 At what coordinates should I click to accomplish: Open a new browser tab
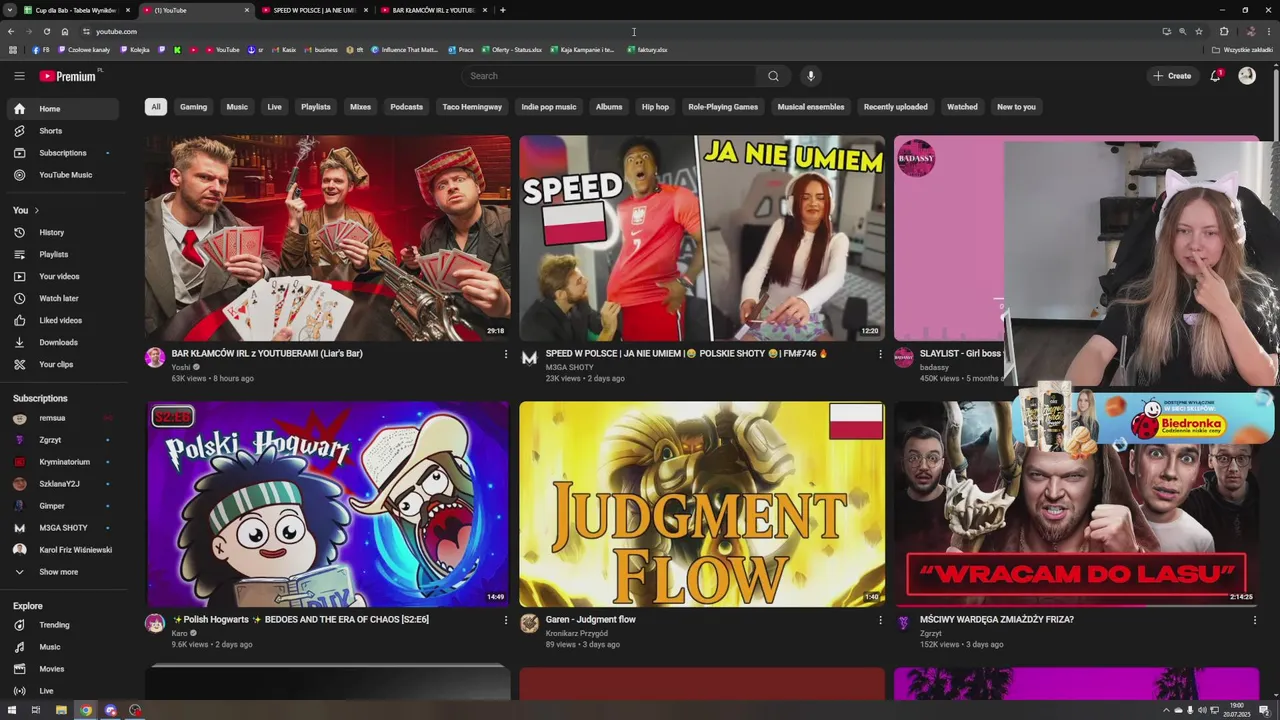pyautogui.click(x=502, y=10)
